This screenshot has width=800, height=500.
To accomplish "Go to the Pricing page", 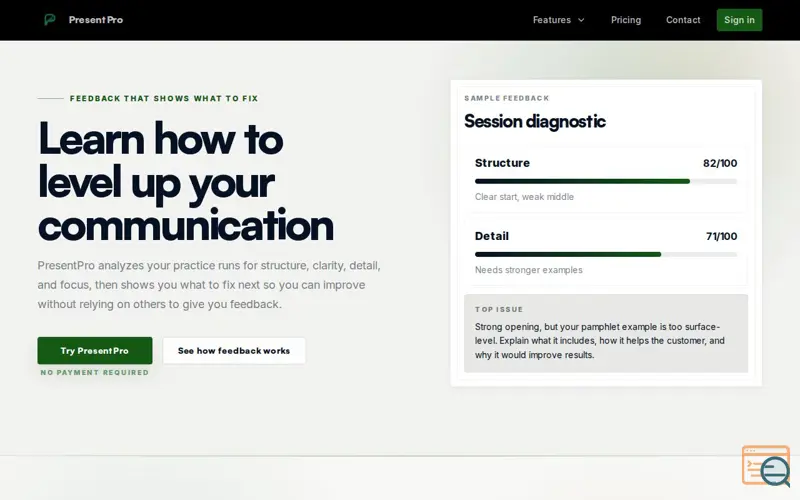I will 626,20.
